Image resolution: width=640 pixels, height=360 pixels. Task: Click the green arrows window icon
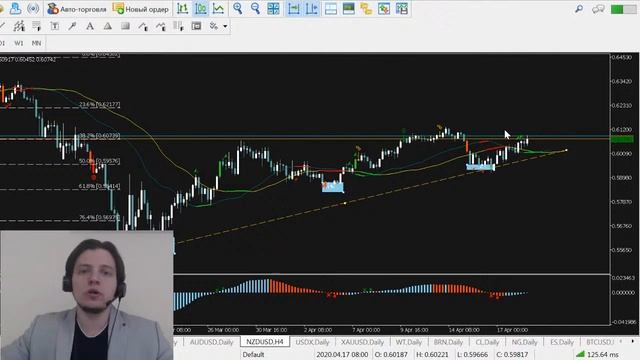tap(384, 9)
